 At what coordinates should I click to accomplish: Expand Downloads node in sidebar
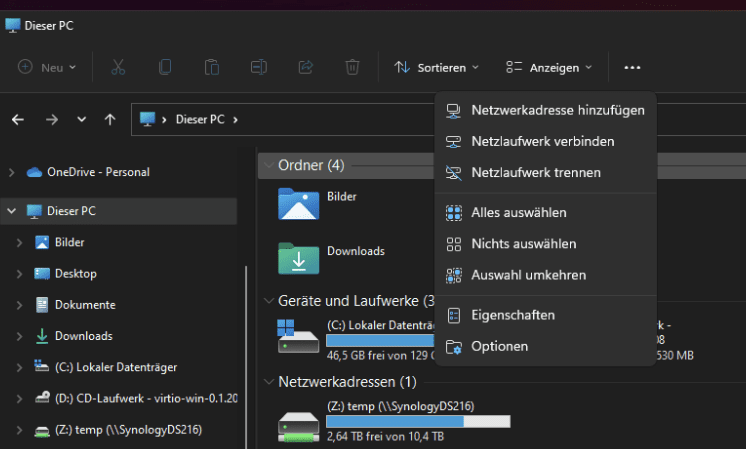point(20,336)
